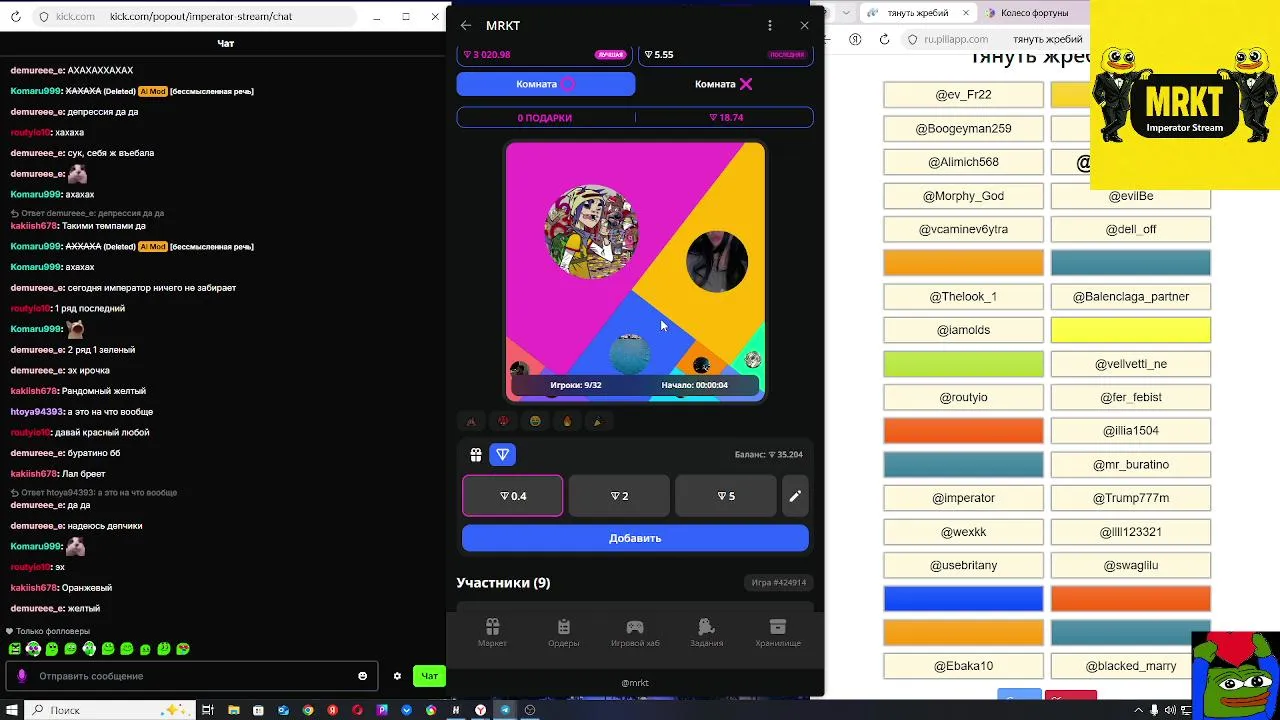Open Хранилище in bottom navigation
The width and height of the screenshot is (1280, 720).
point(778,633)
